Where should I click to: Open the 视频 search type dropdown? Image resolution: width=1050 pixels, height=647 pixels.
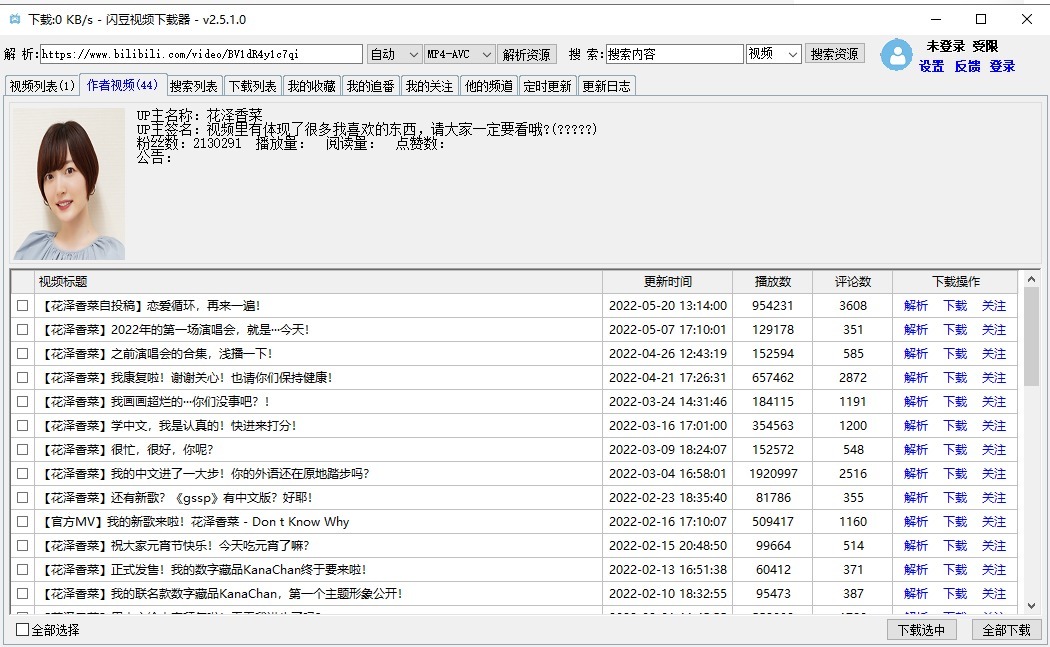[774, 54]
